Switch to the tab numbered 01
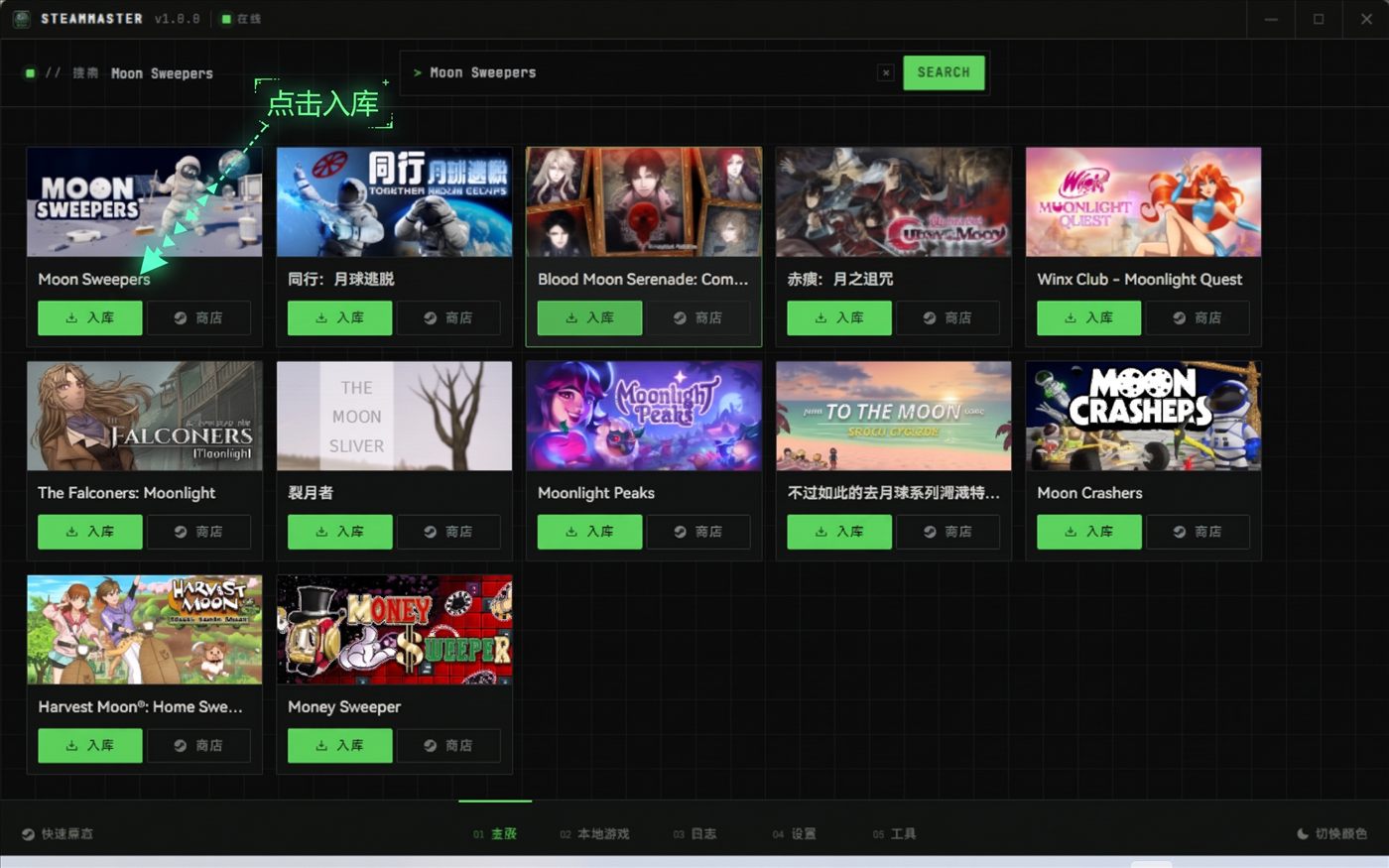Image resolution: width=1389 pixels, height=868 pixels. (495, 833)
